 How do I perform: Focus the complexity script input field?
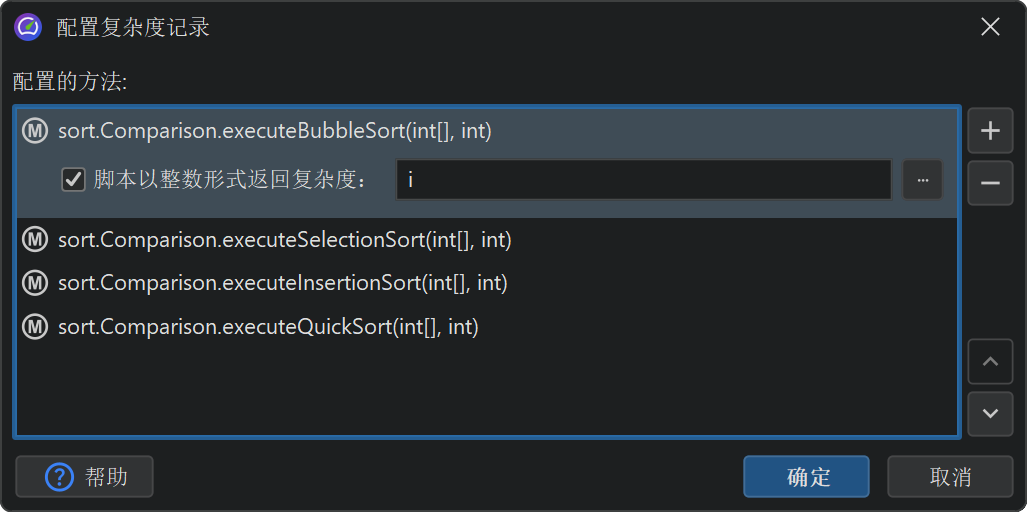(643, 180)
